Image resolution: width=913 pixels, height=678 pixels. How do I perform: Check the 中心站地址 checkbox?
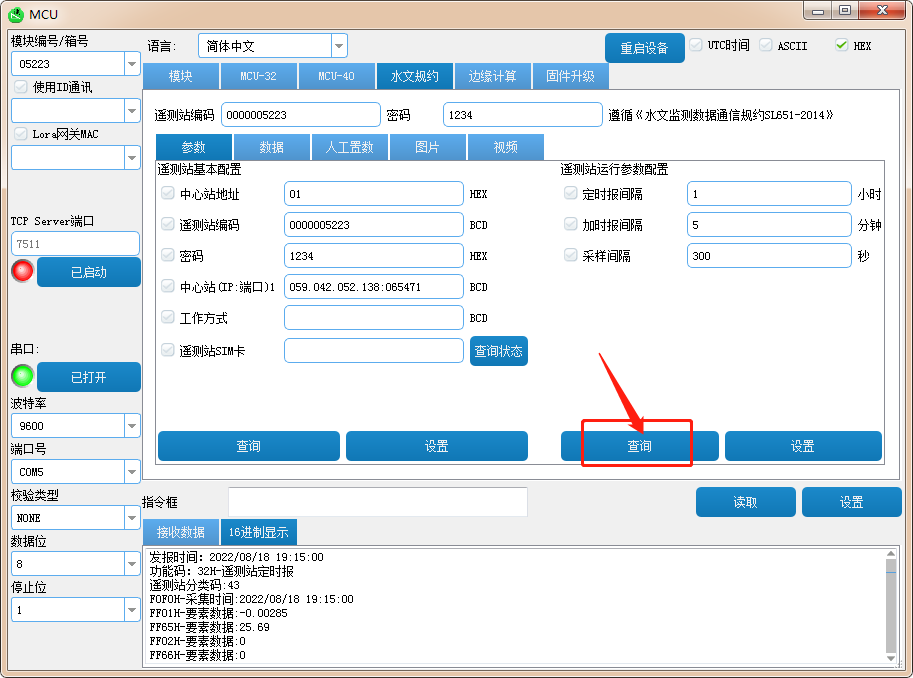(168, 194)
